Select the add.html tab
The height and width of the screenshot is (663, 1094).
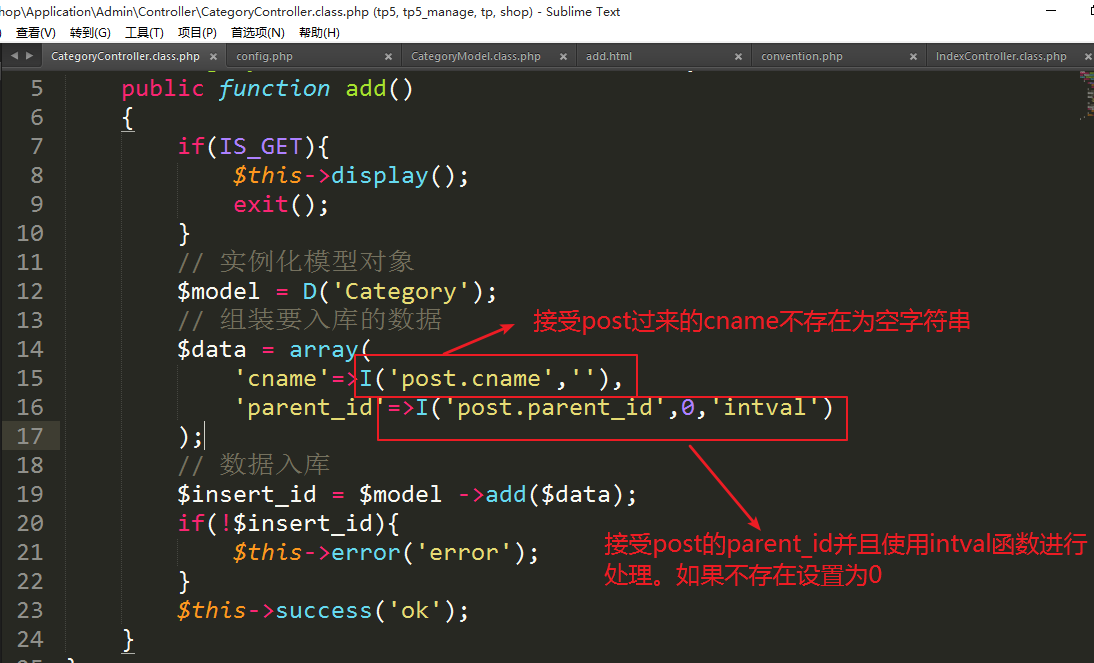click(x=608, y=57)
